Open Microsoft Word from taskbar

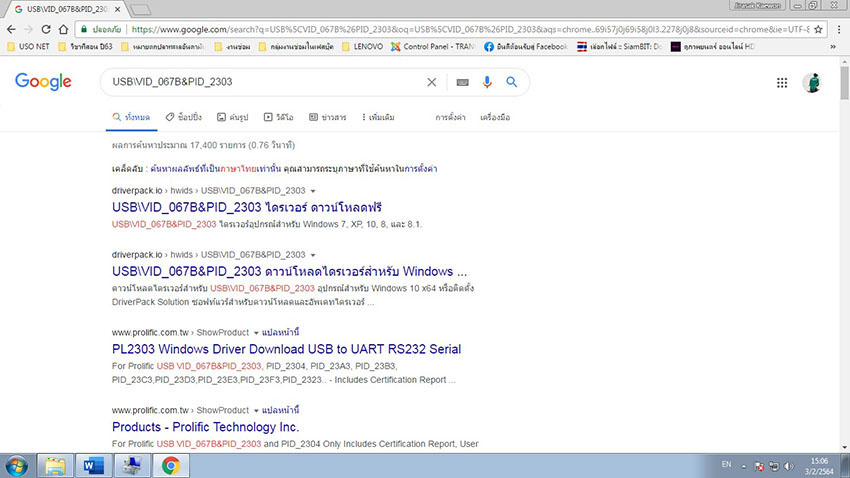point(93,466)
